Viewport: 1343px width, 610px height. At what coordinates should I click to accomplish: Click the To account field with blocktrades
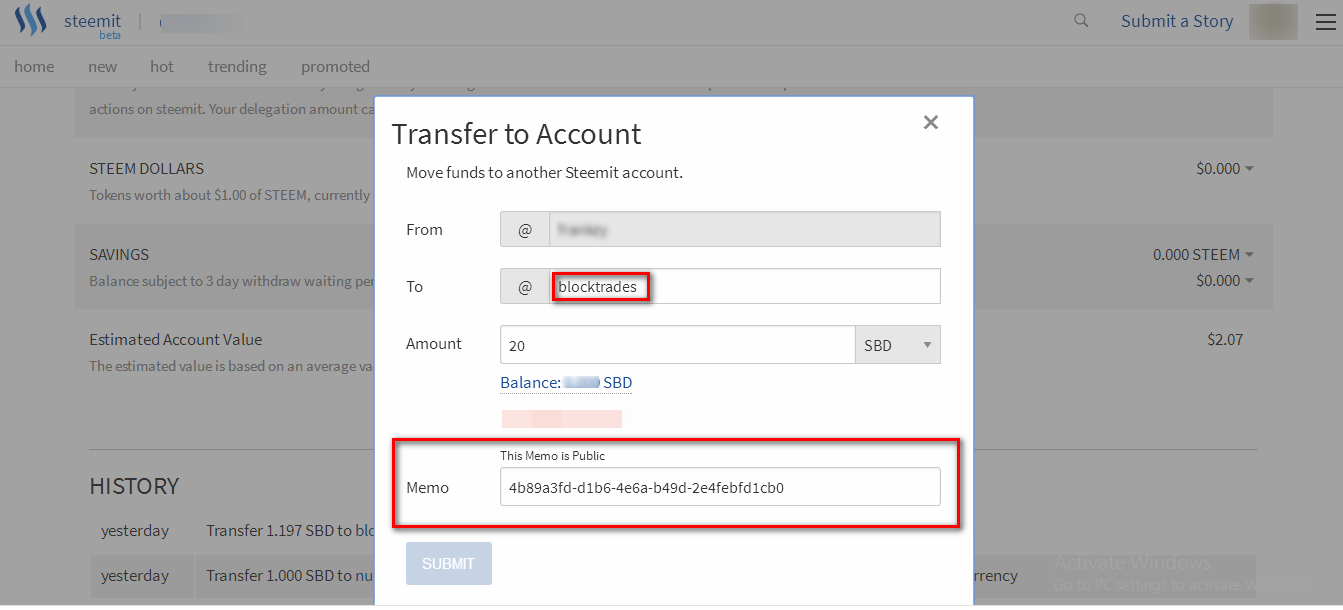point(744,287)
